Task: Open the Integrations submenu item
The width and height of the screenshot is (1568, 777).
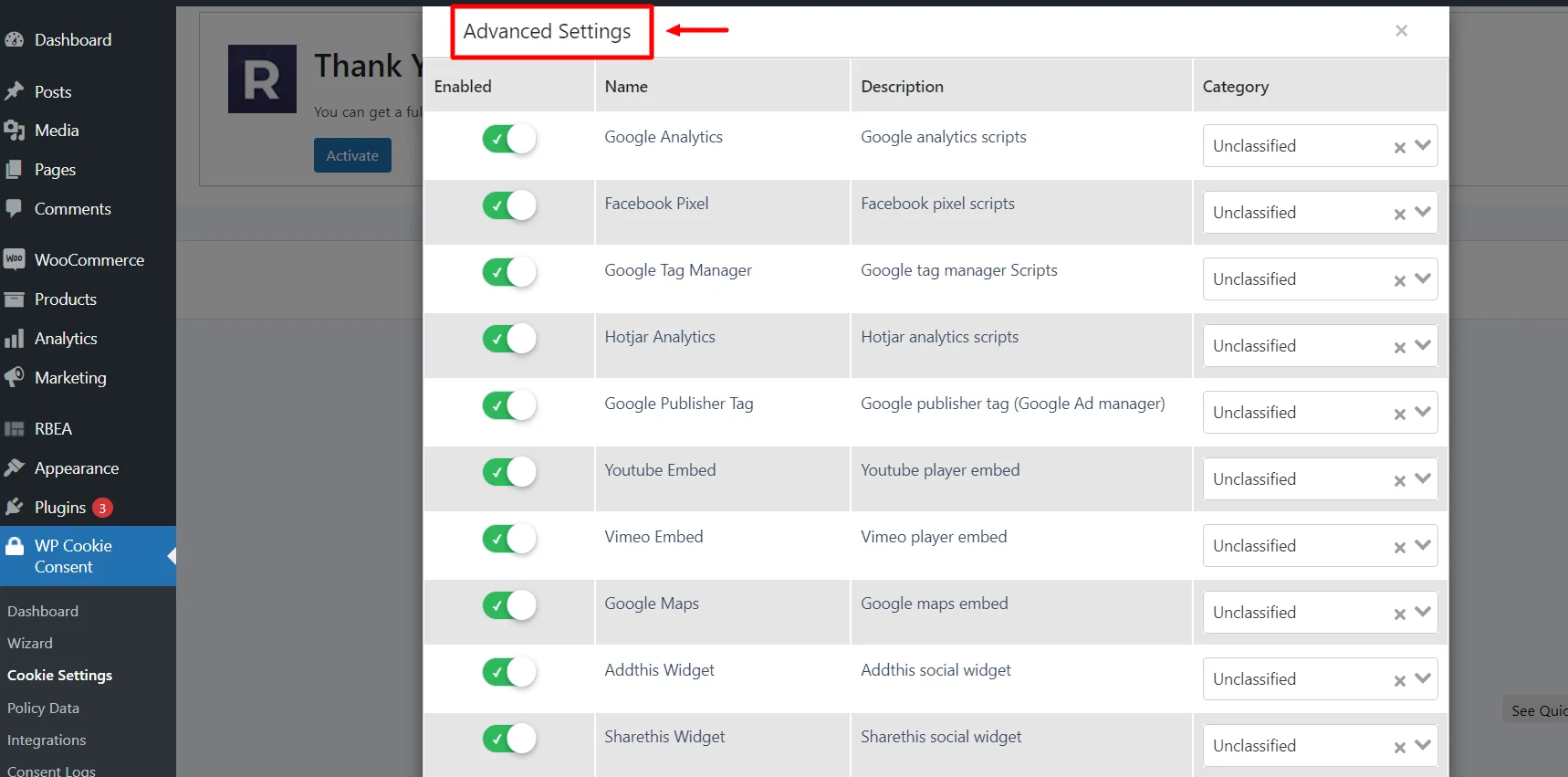Action: [47, 740]
